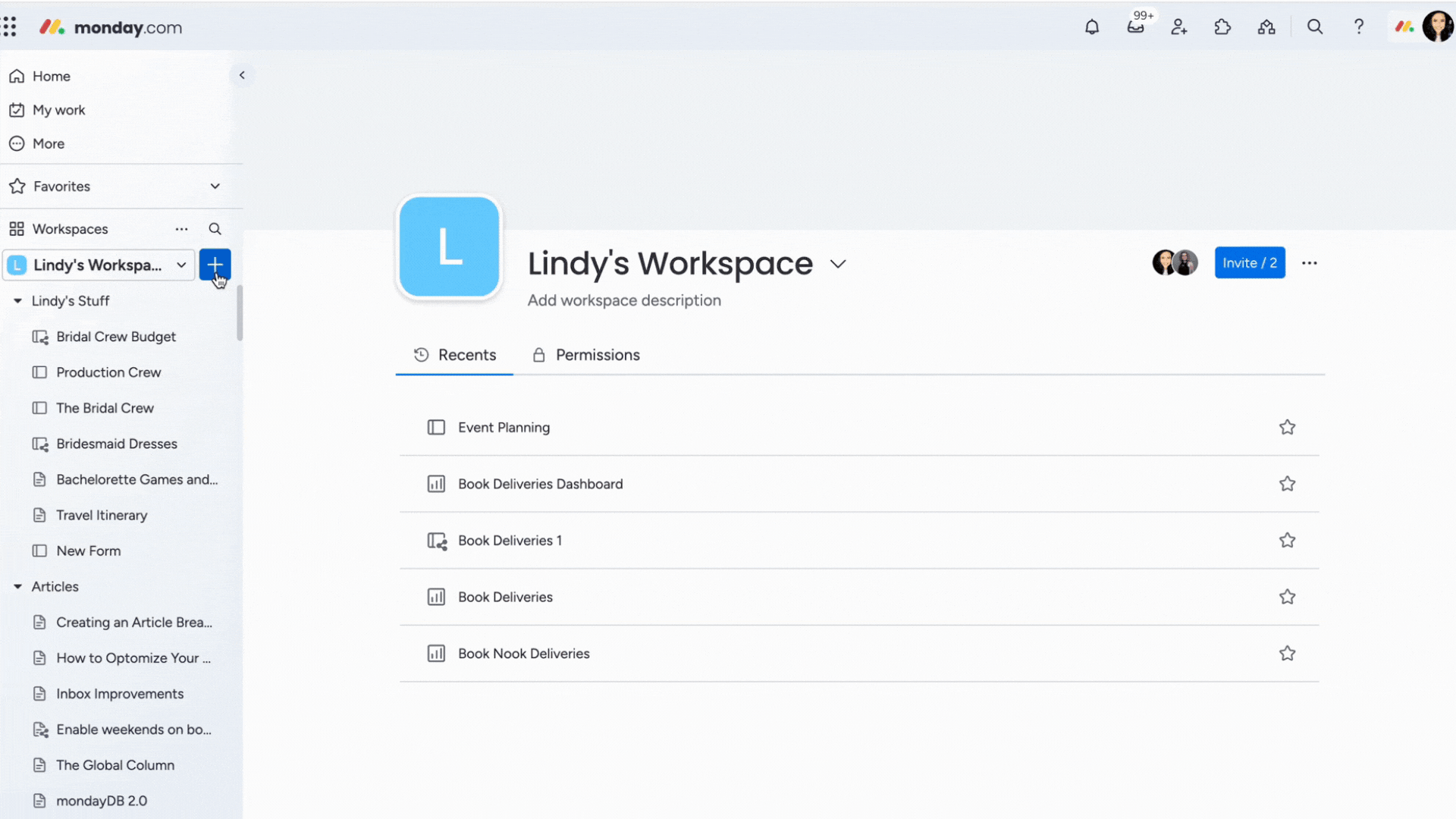Collapse the left sidebar navigation

[x=242, y=75]
